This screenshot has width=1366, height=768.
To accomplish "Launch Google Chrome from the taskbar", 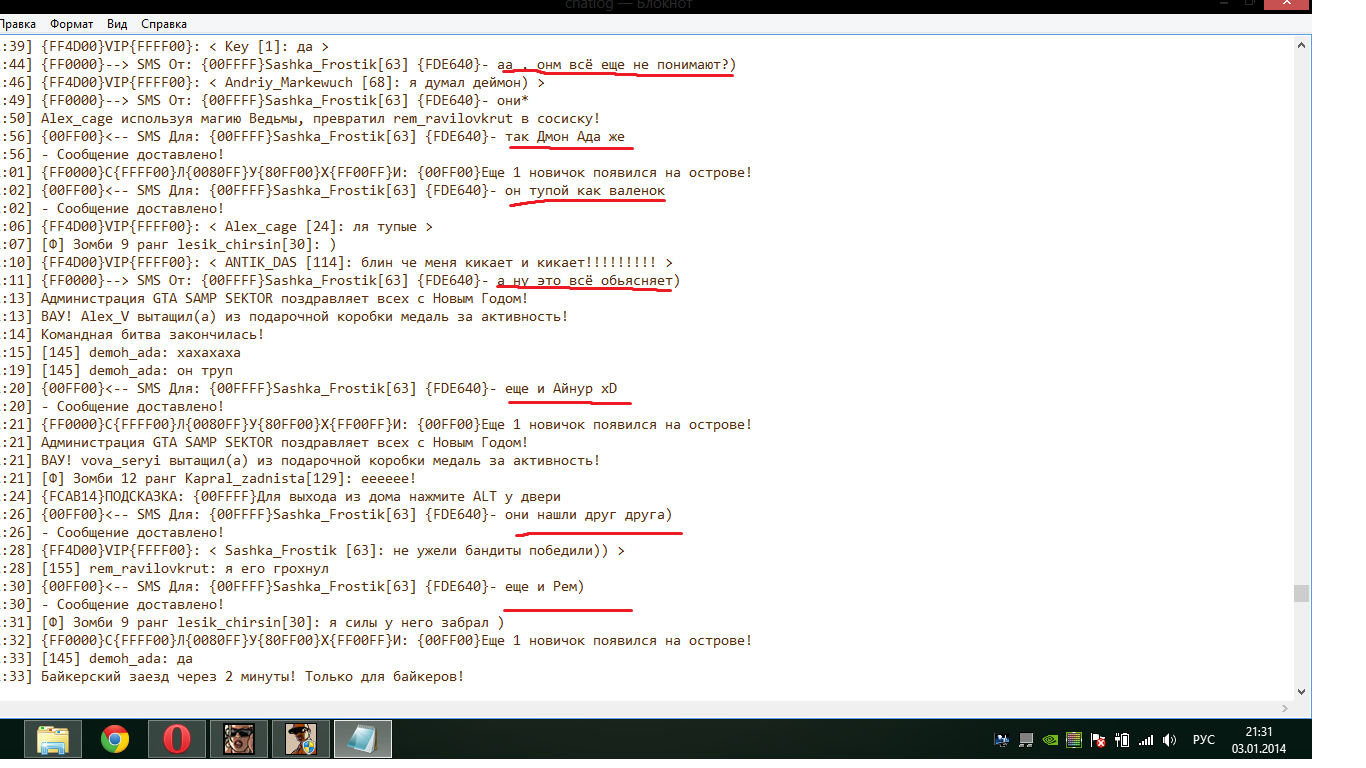I will pyautogui.click(x=115, y=740).
